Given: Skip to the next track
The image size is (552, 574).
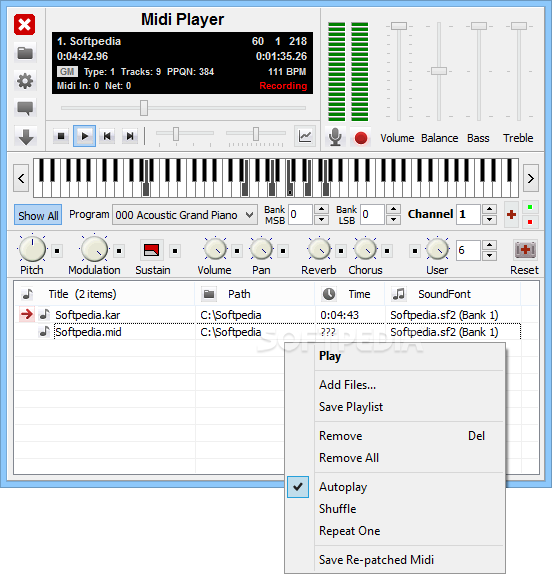Looking at the screenshot, I should coord(130,136).
